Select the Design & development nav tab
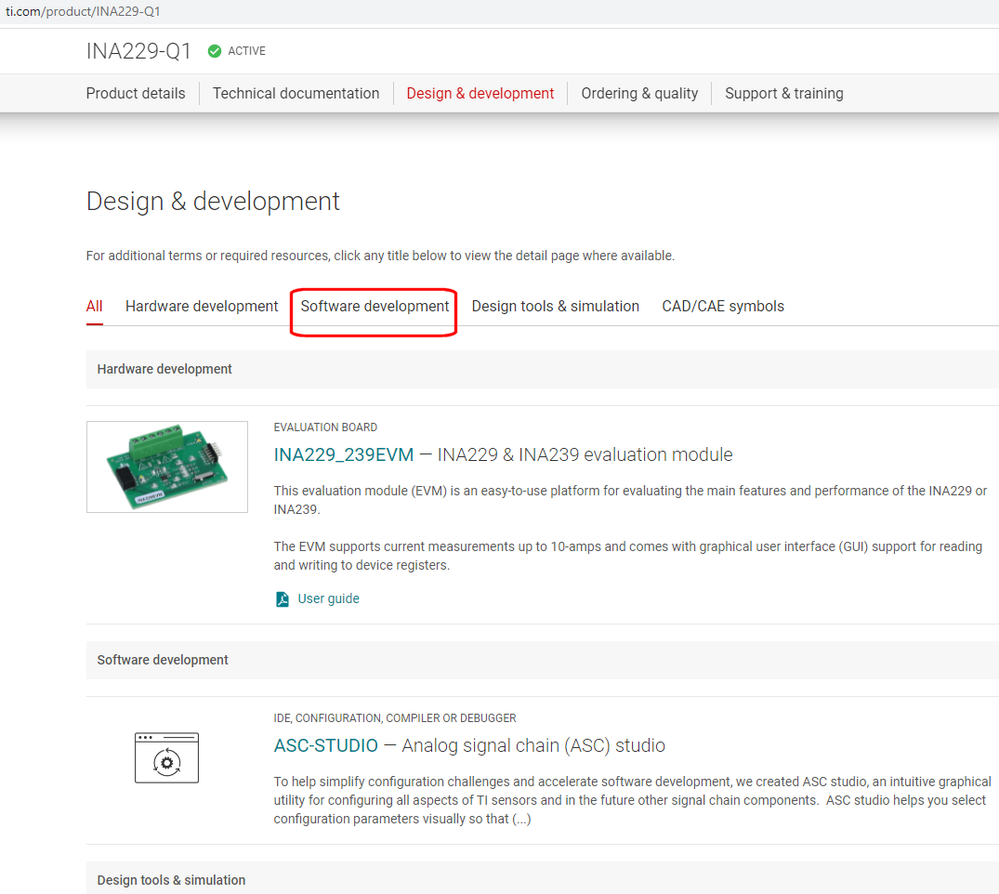The image size is (999, 894). click(x=480, y=93)
